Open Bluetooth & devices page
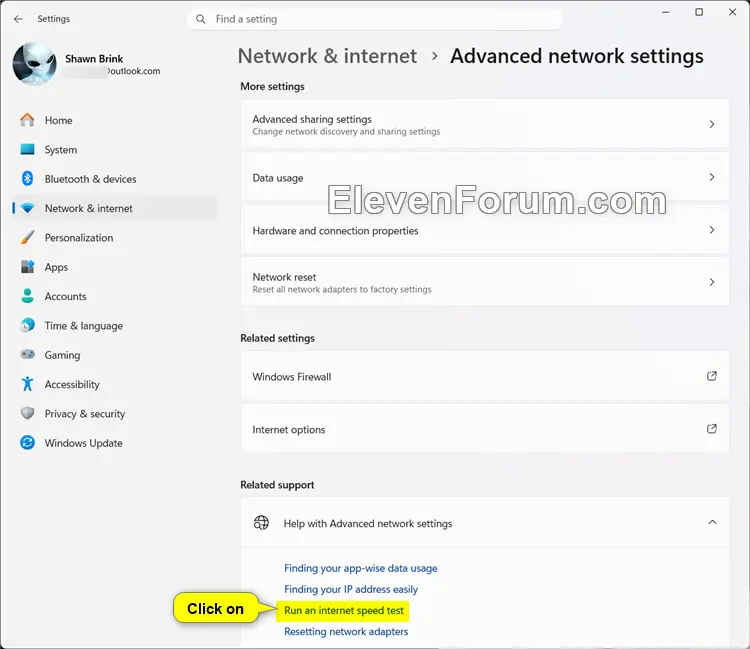750x649 pixels. tap(115, 179)
